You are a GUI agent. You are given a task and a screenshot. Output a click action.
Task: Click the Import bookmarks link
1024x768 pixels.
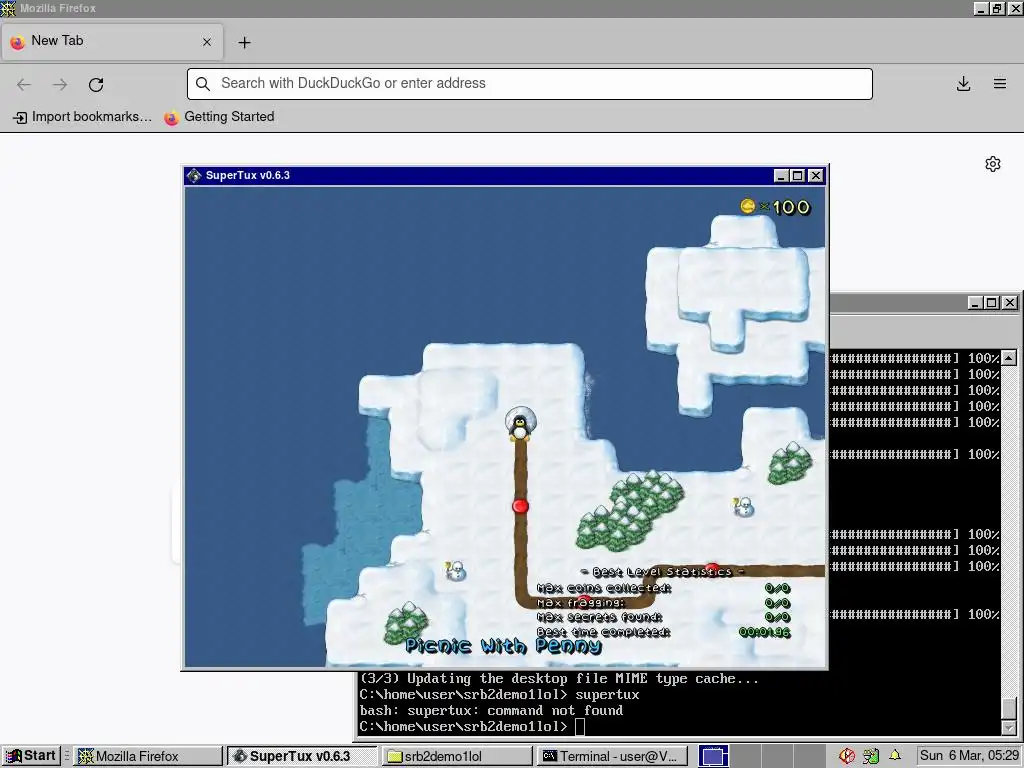click(83, 117)
